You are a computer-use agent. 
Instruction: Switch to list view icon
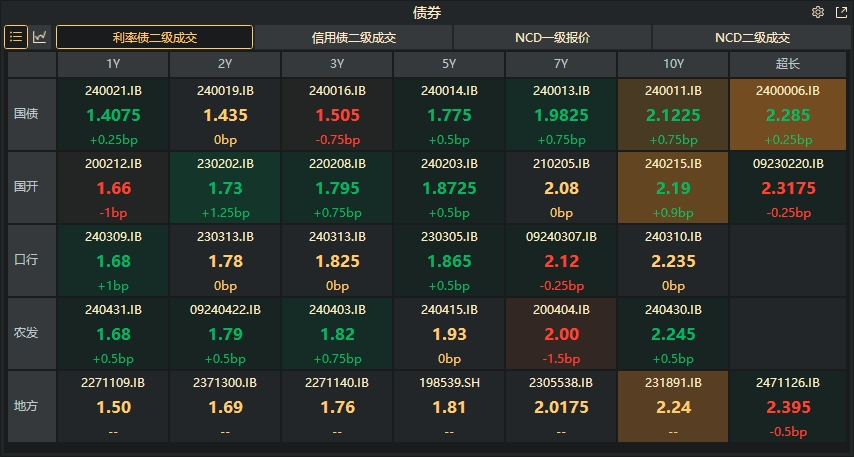point(16,37)
